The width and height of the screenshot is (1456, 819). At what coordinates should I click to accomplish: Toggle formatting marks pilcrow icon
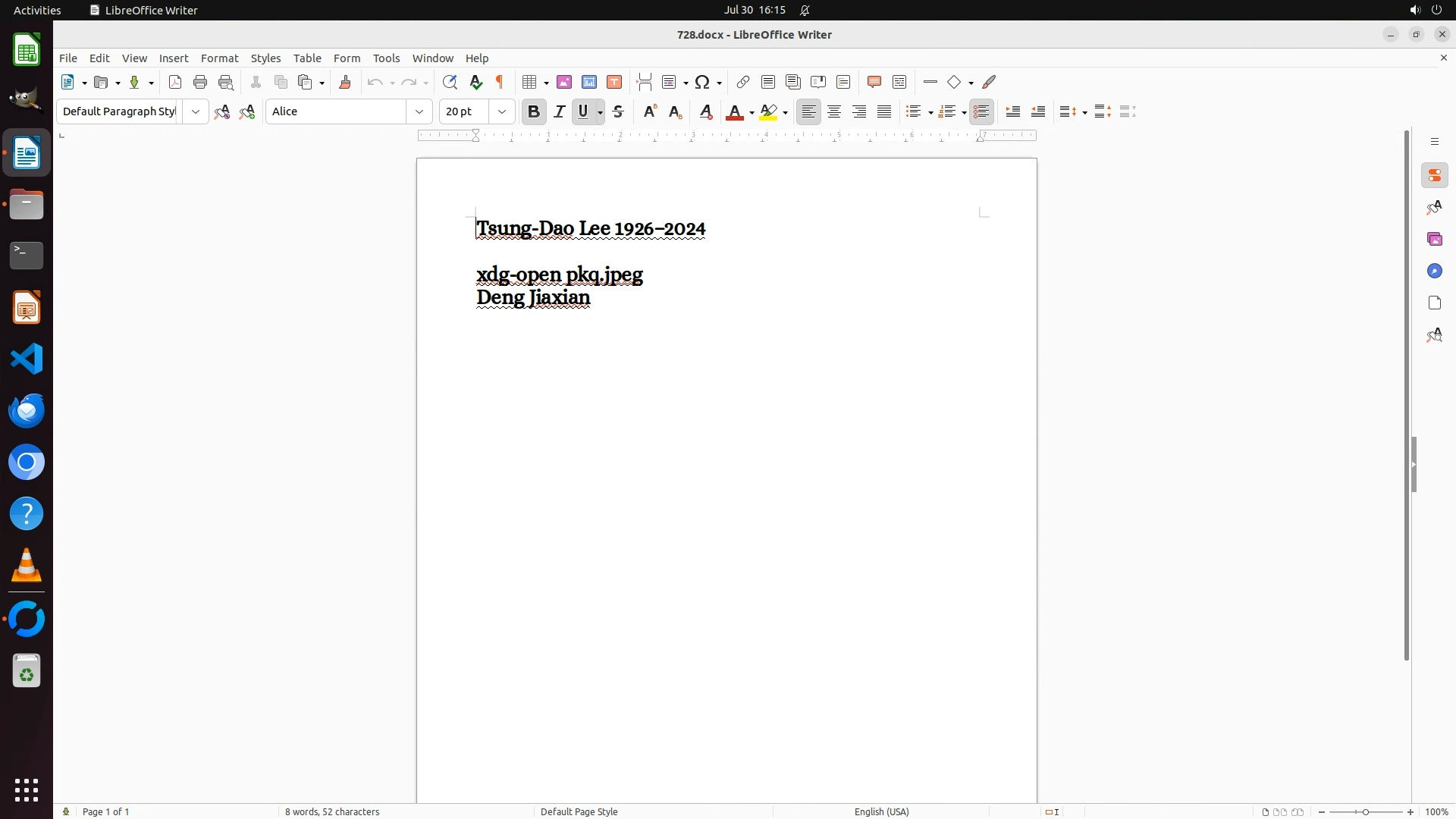pyautogui.click(x=500, y=83)
